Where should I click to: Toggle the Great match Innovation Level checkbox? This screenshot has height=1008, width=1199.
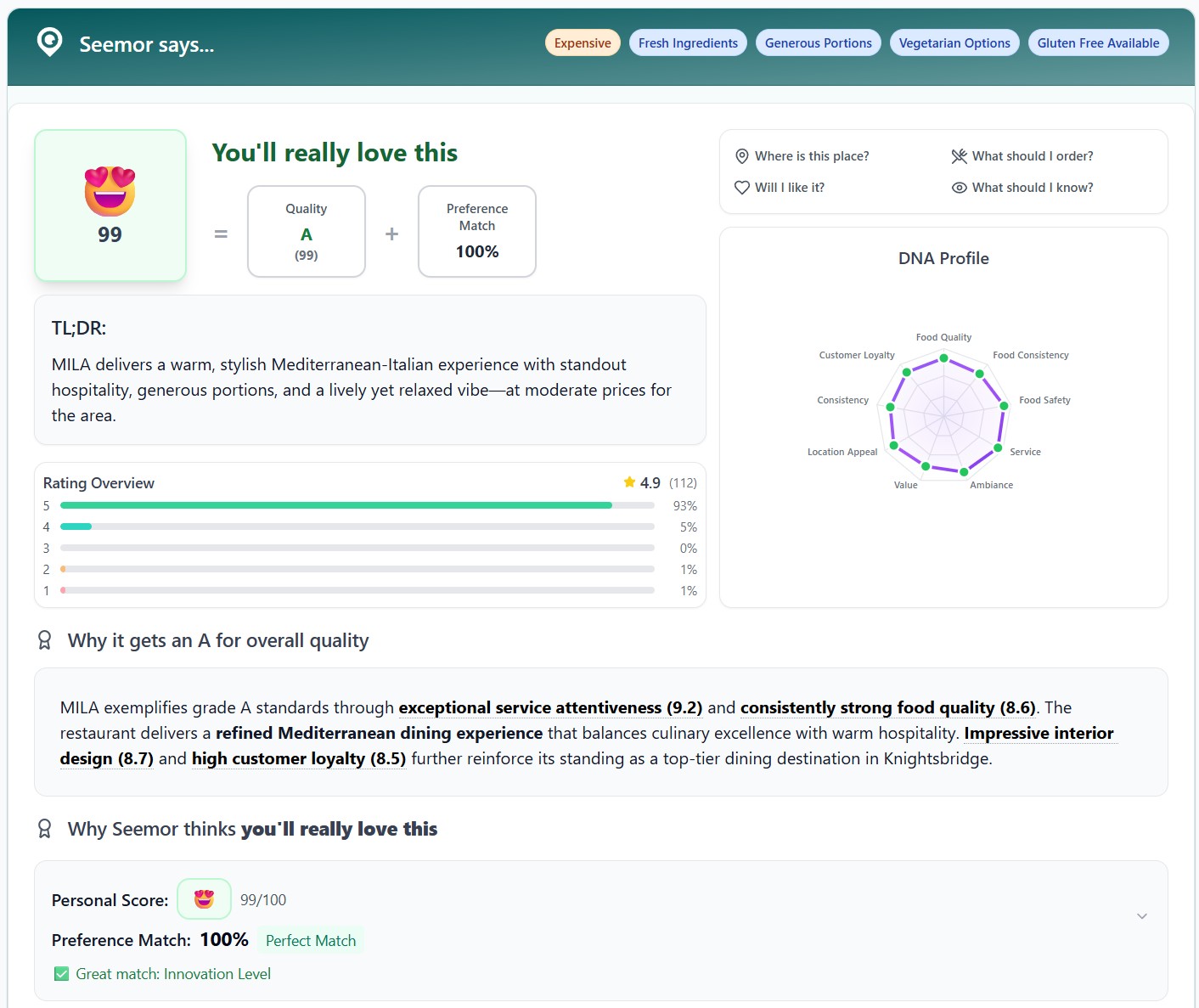[61, 974]
